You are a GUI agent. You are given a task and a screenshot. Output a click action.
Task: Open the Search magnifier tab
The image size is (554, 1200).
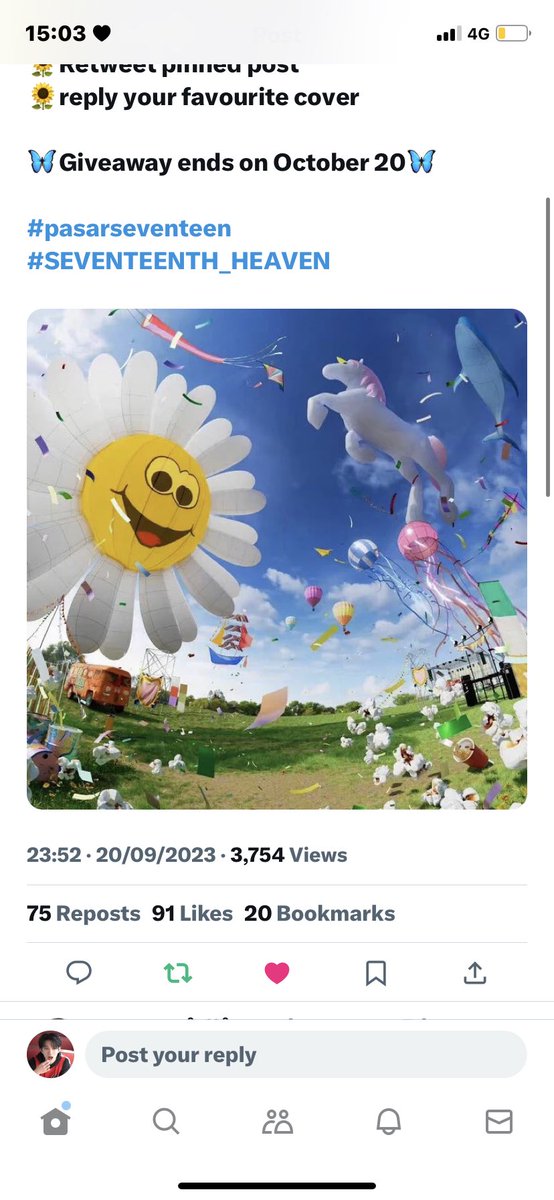pos(166,1122)
